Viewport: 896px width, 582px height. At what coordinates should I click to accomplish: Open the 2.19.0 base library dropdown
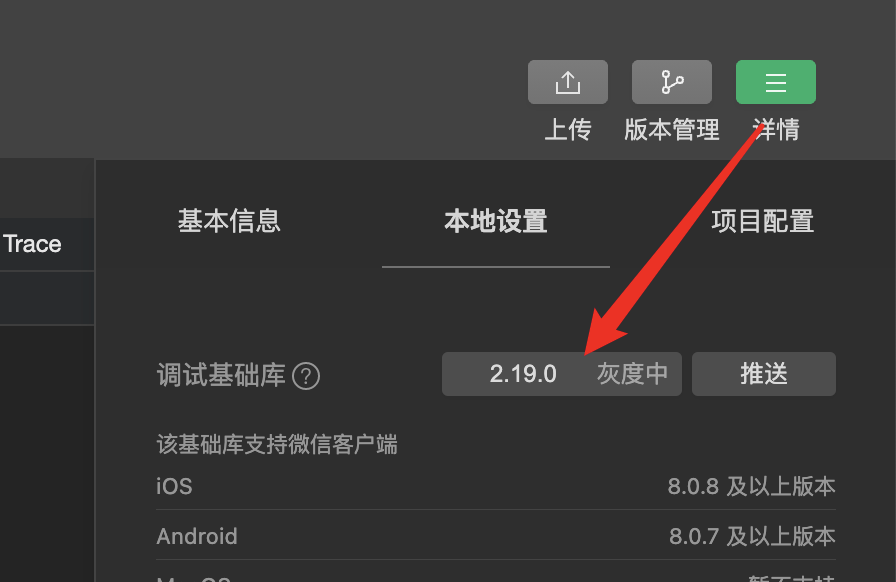pos(562,374)
